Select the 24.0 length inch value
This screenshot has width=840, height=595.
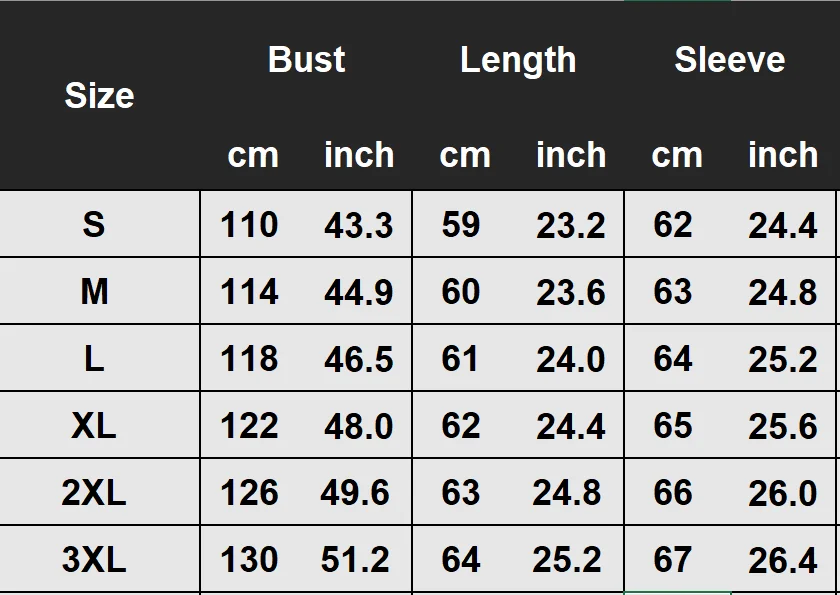571,359
